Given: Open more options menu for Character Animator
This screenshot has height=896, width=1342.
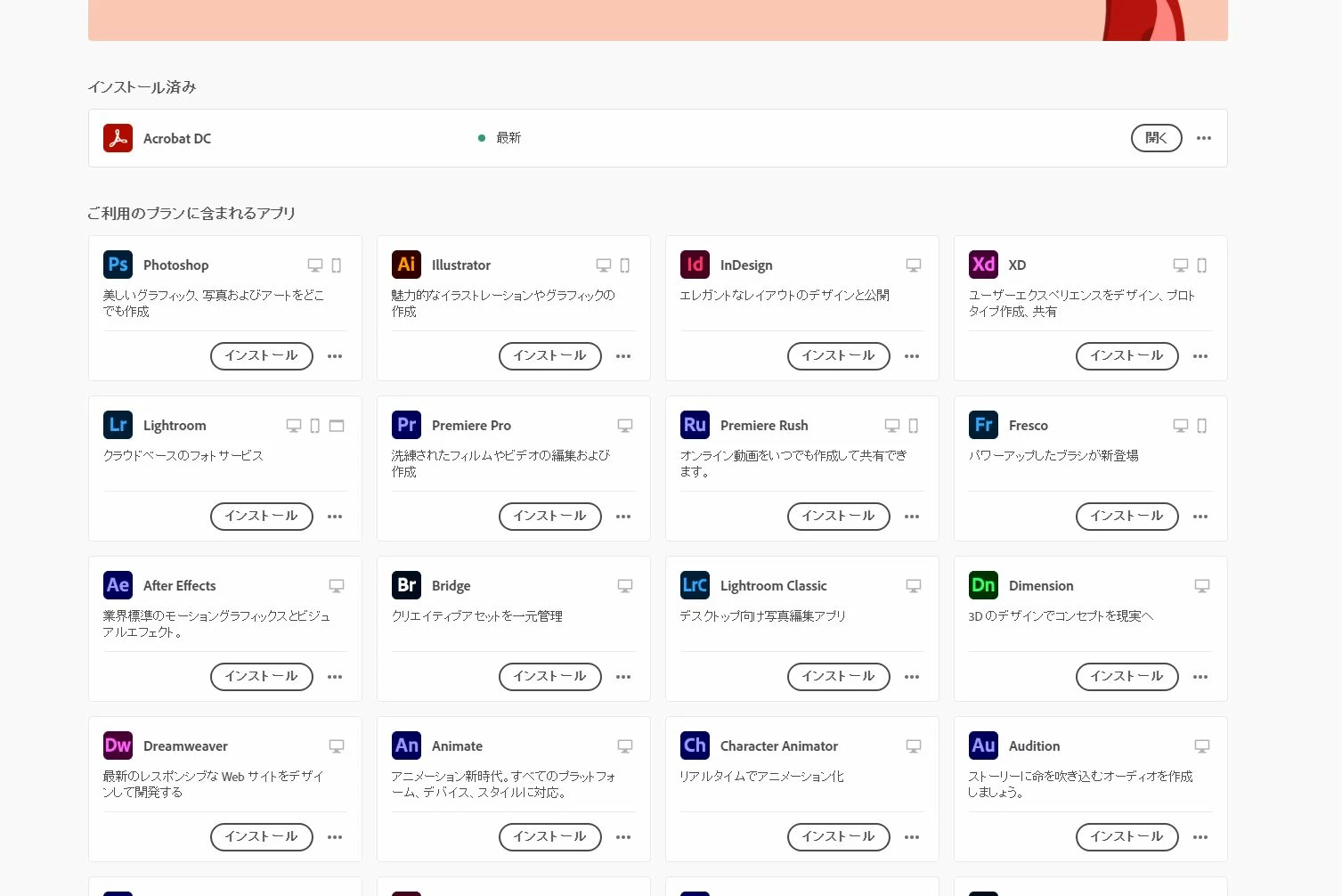Looking at the screenshot, I should tap(912, 837).
